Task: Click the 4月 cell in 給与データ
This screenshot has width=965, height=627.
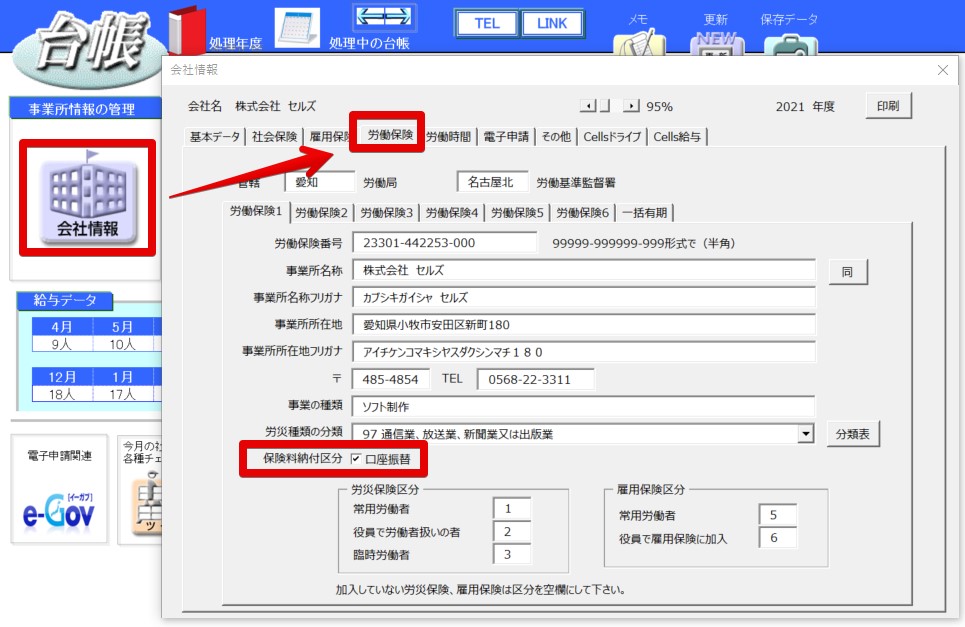Action: pyautogui.click(x=62, y=327)
